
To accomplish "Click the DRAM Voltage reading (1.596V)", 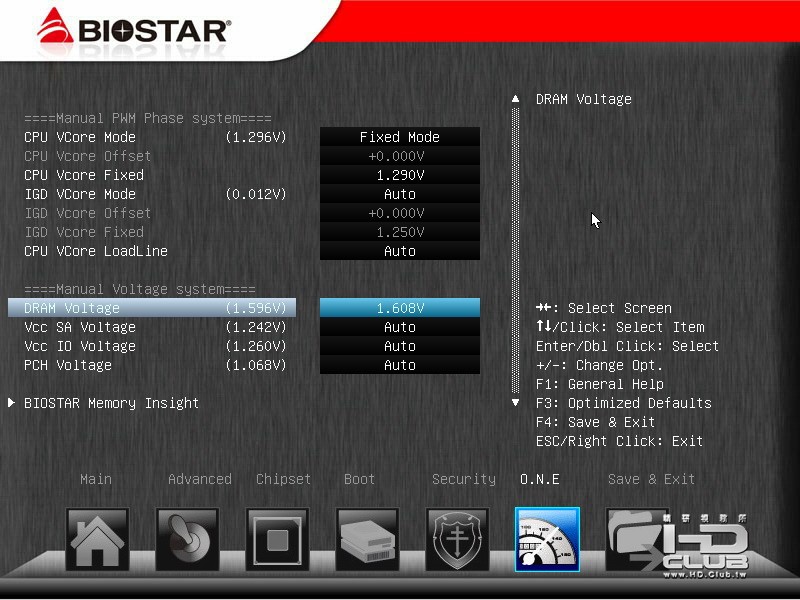I will (256, 308).
